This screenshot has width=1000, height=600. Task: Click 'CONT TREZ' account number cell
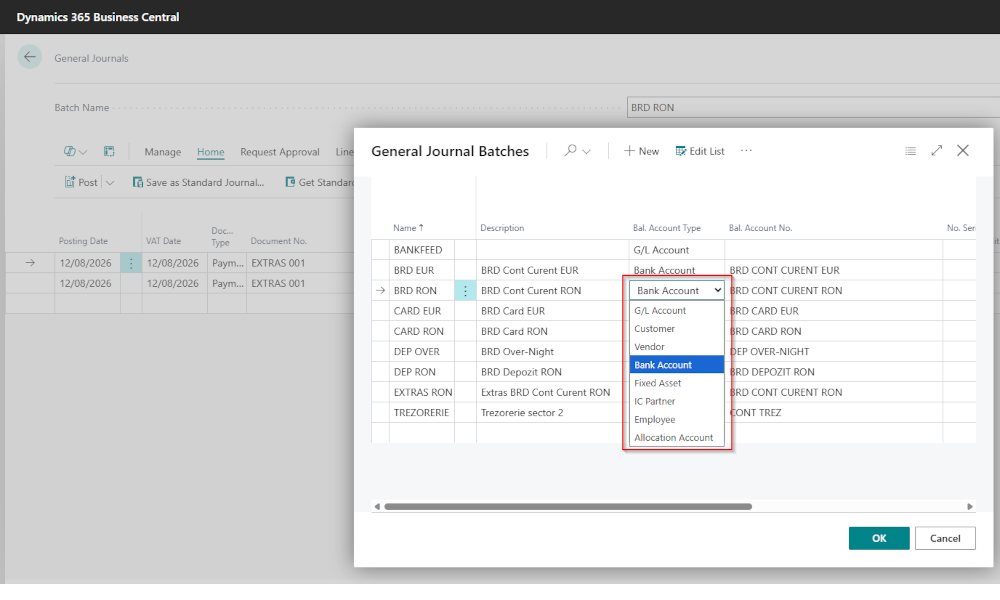click(x=755, y=413)
